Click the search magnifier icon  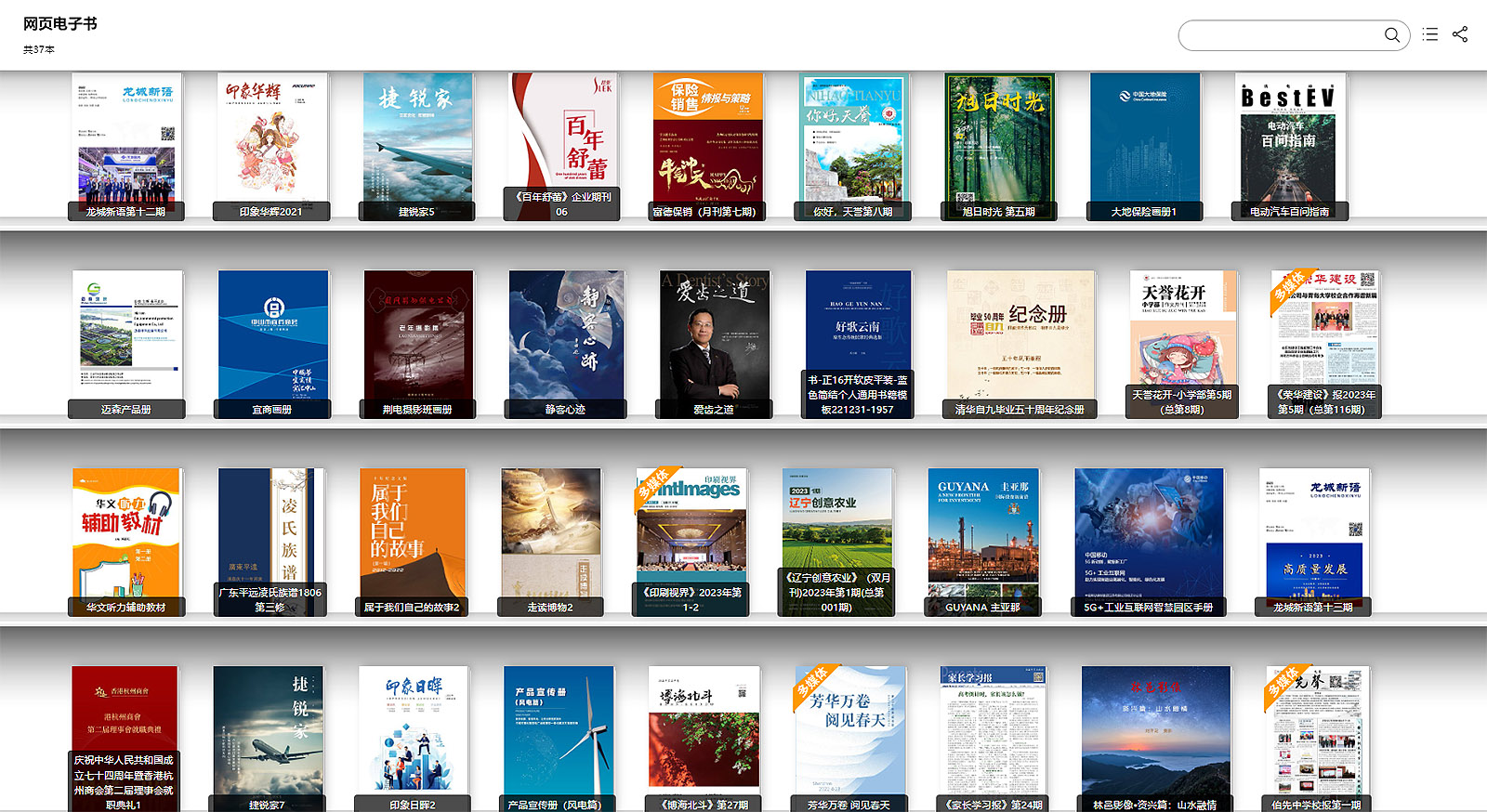1391,35
